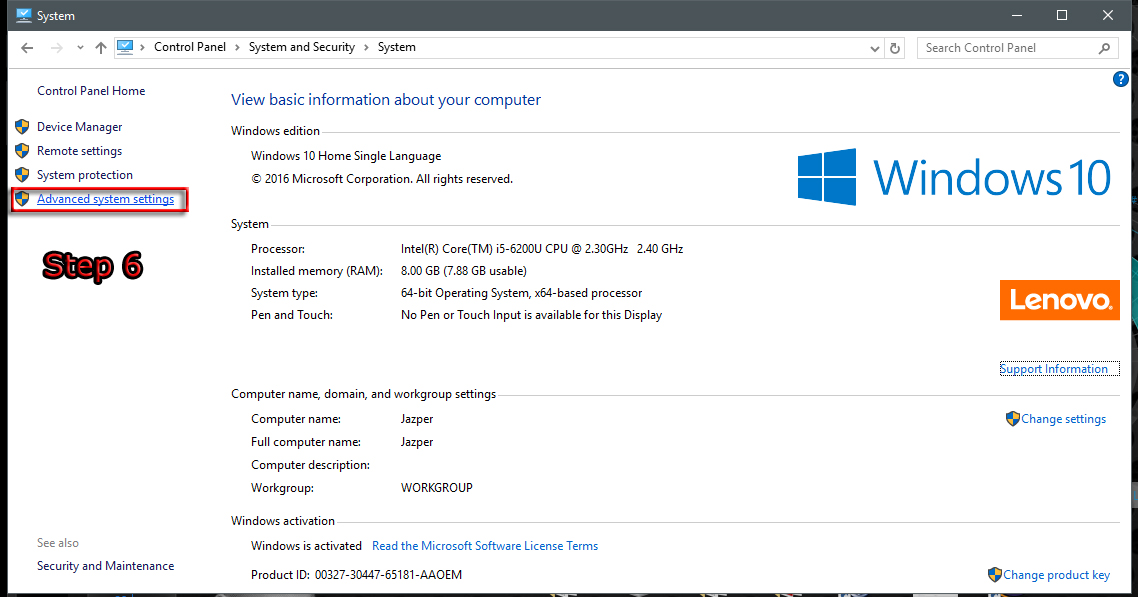Click the computer icon in the address bar
This screenshot has height=597, width=1138.
coord(125,47)
